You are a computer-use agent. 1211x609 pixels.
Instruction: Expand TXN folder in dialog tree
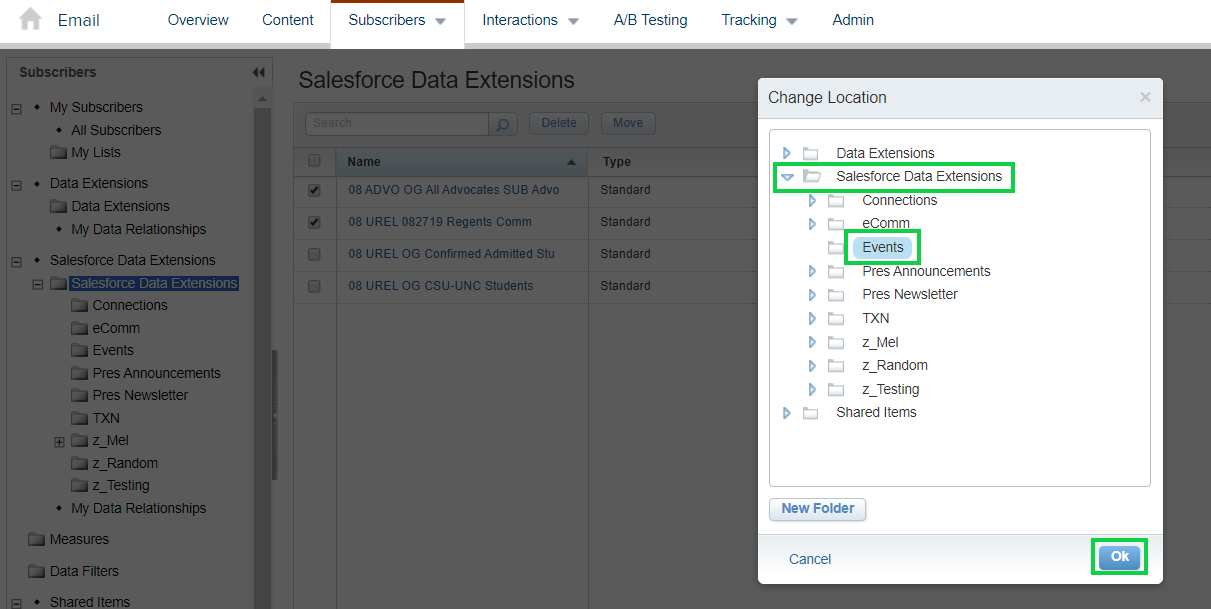pos(812,318)
